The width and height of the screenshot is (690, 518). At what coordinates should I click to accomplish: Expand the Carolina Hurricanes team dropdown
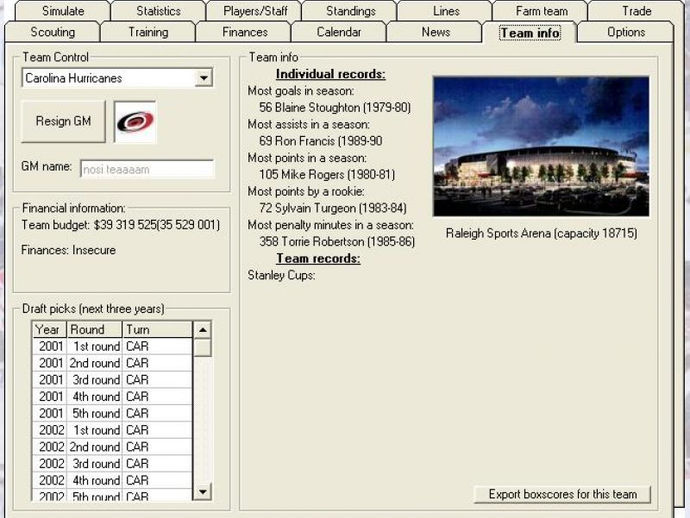tap(203, 78)
